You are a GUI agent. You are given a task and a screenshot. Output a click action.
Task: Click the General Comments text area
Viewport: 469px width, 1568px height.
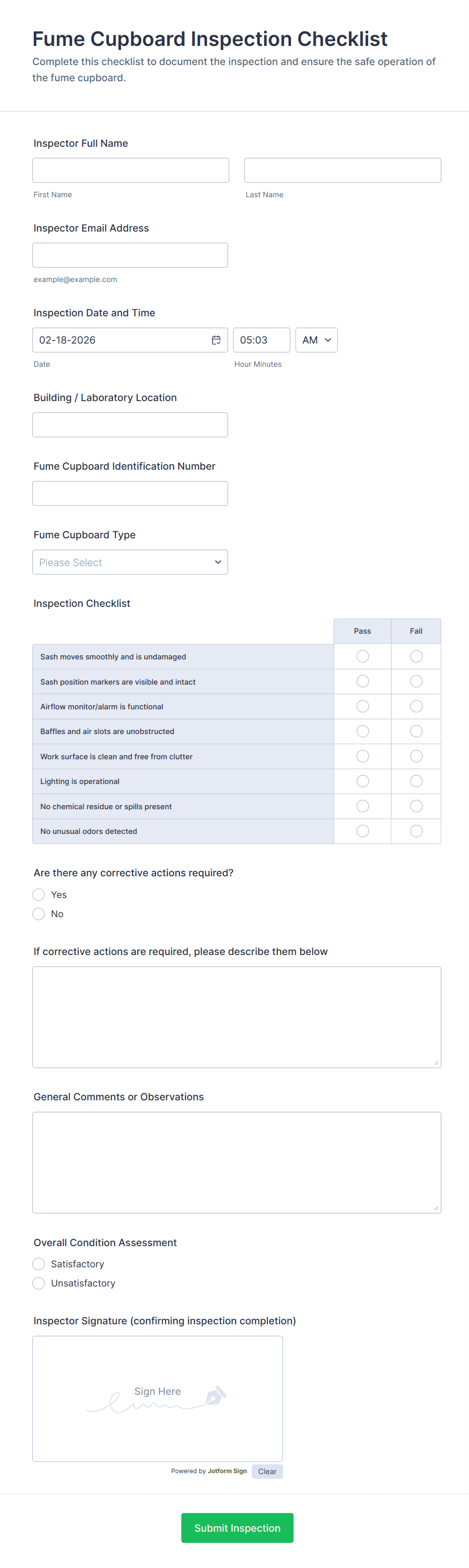(237, 1162)
